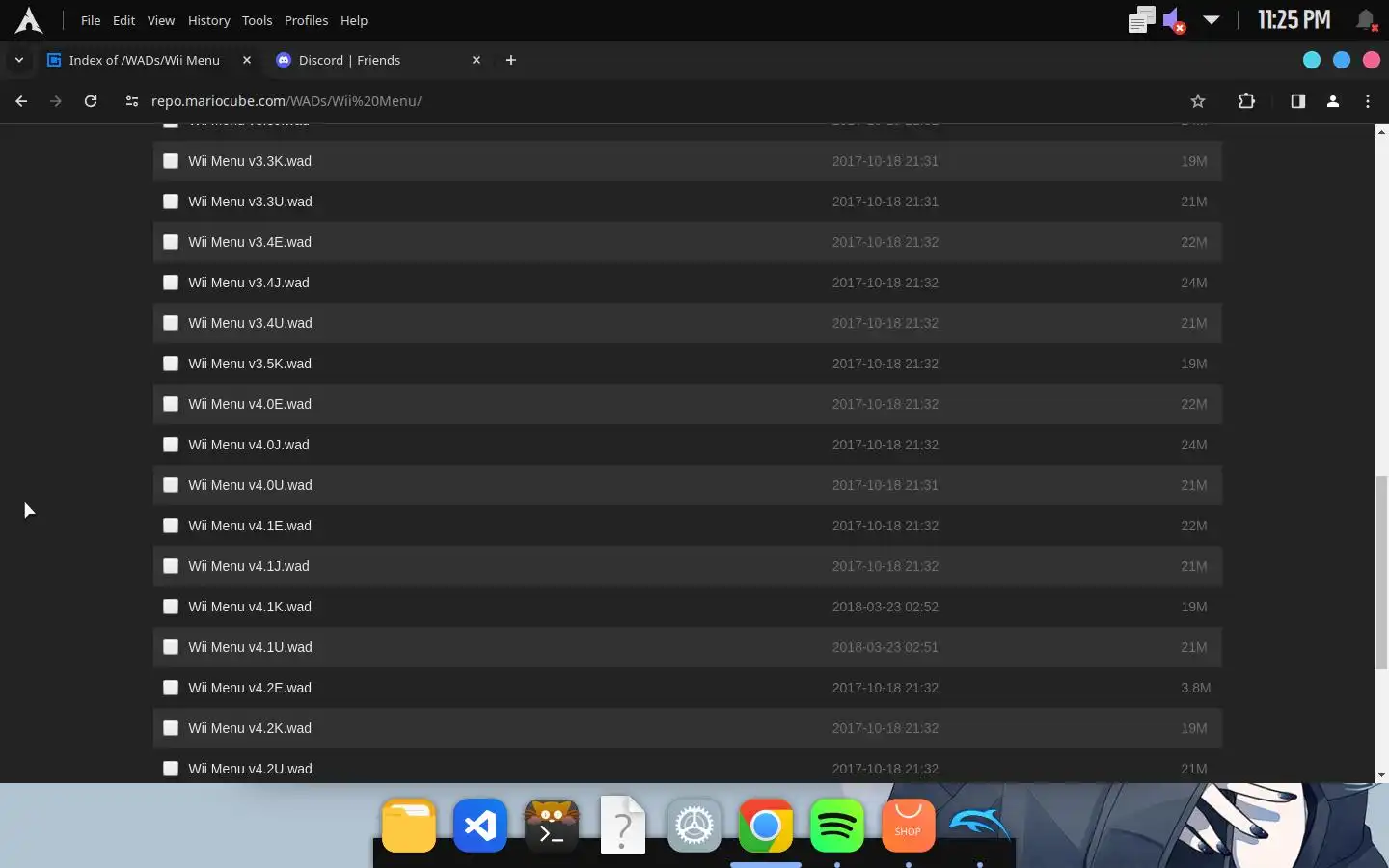The width and height of the screenshot is (1389, 868).
Task: Launch Spotify from the dock
Action: [x=837, y=826]
